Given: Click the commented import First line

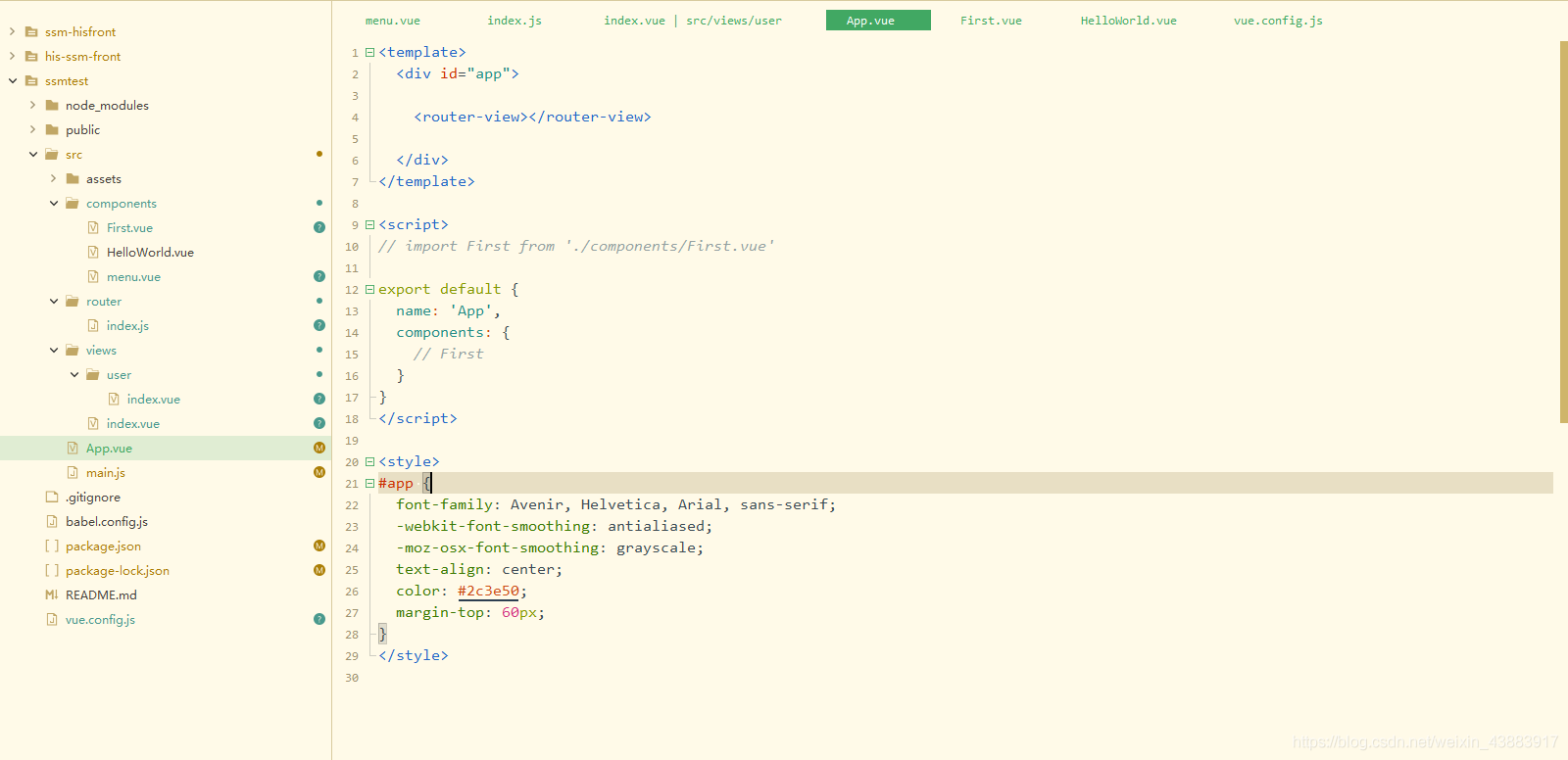Looking at the screenshot, I should 576,247.
